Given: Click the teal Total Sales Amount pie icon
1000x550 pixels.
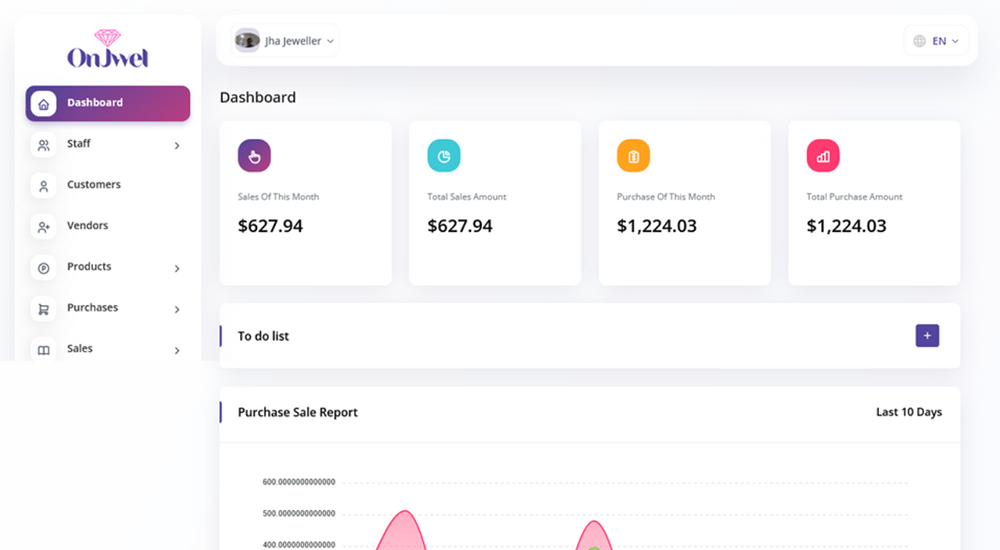Looking at the screenshot, I should click(x=444, y=156).
